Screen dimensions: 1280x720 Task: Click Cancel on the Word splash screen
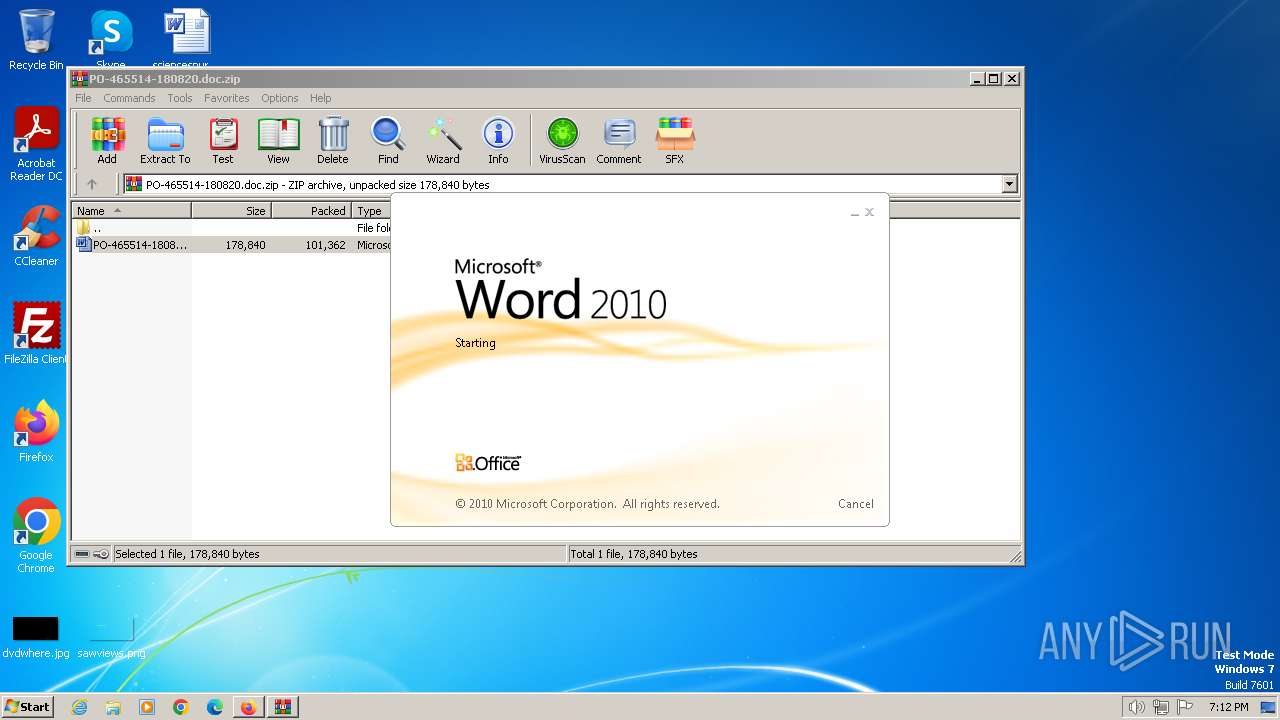(x=856, y=504)
